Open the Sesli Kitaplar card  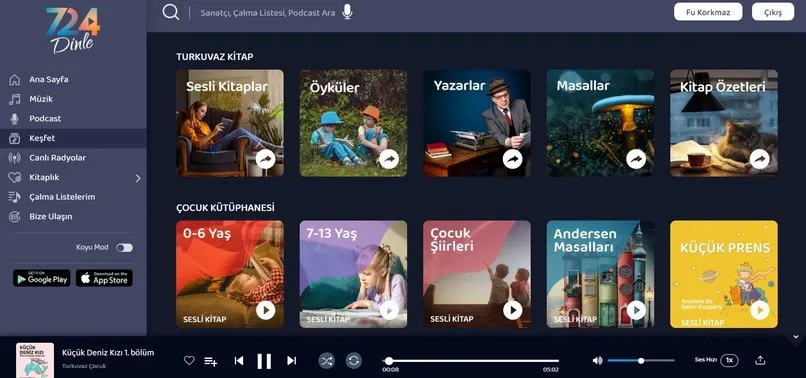pyautogui.click(x=230, y=123)
